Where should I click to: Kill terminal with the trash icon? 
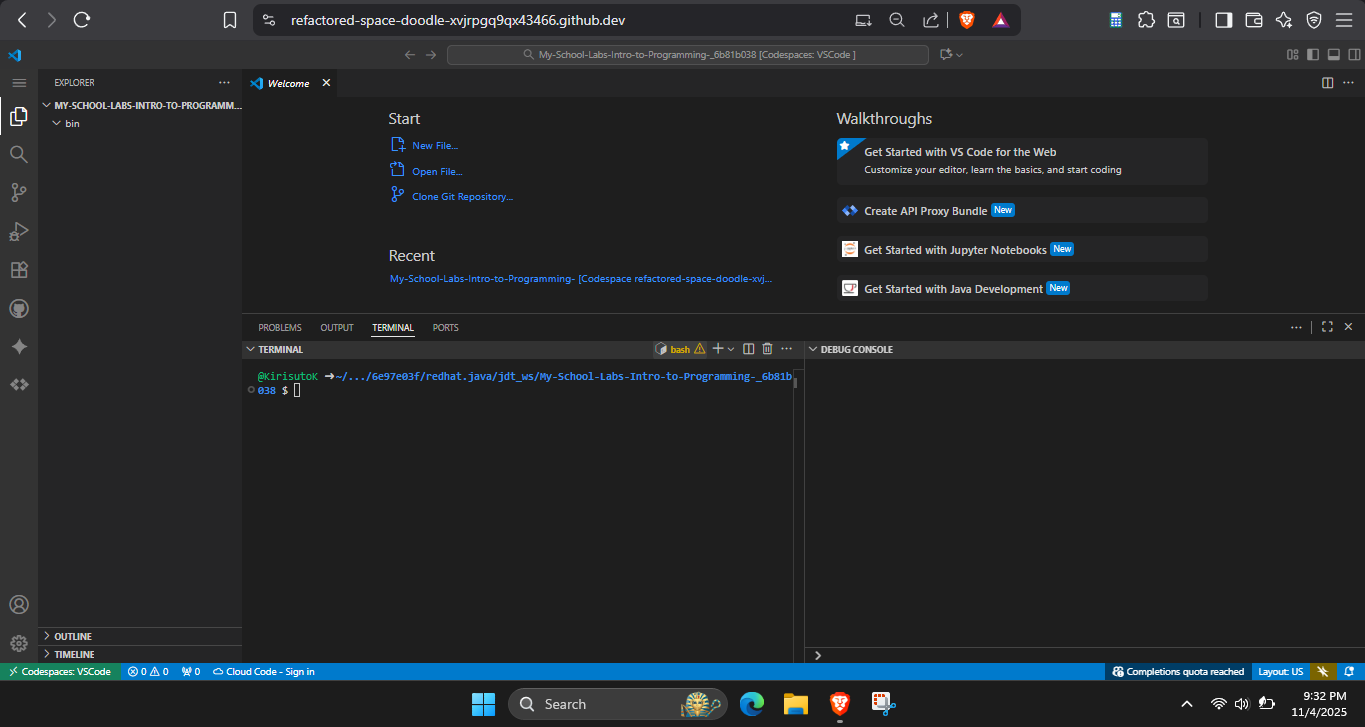point(767,349)
